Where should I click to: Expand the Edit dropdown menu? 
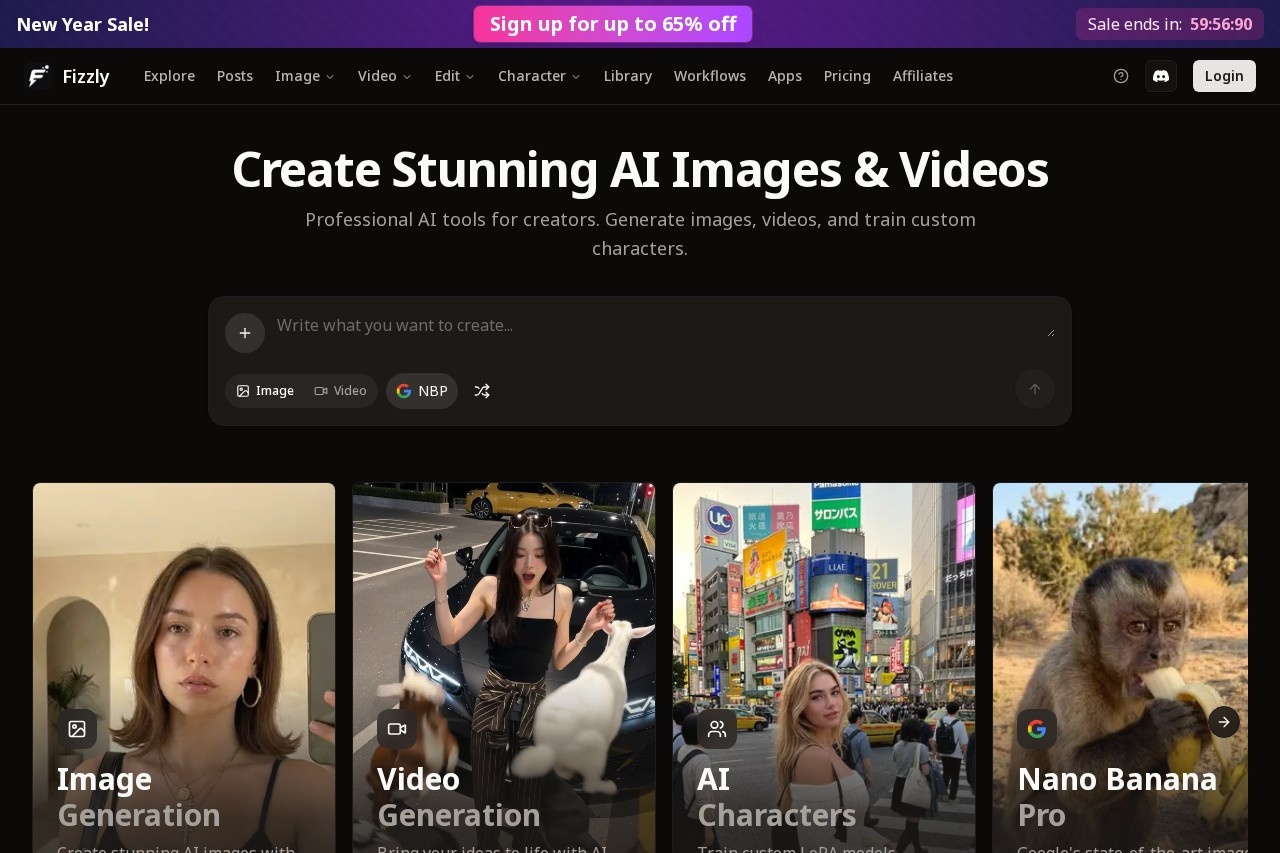tap(454, 76)
